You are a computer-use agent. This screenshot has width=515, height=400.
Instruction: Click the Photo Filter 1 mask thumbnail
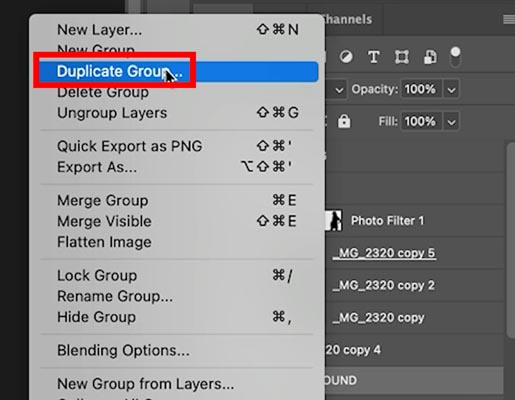pyautogui.click(x=334, y=220)
